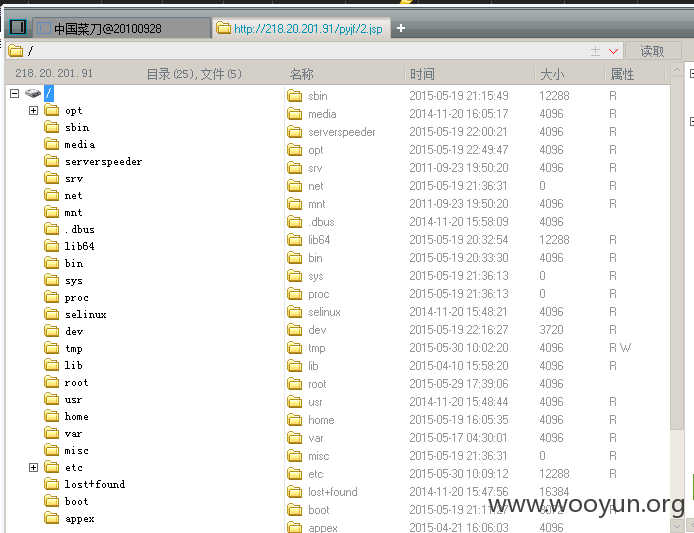
Task: Select serverspeeder folder in the tree
Action: click(x=104, y=162)
